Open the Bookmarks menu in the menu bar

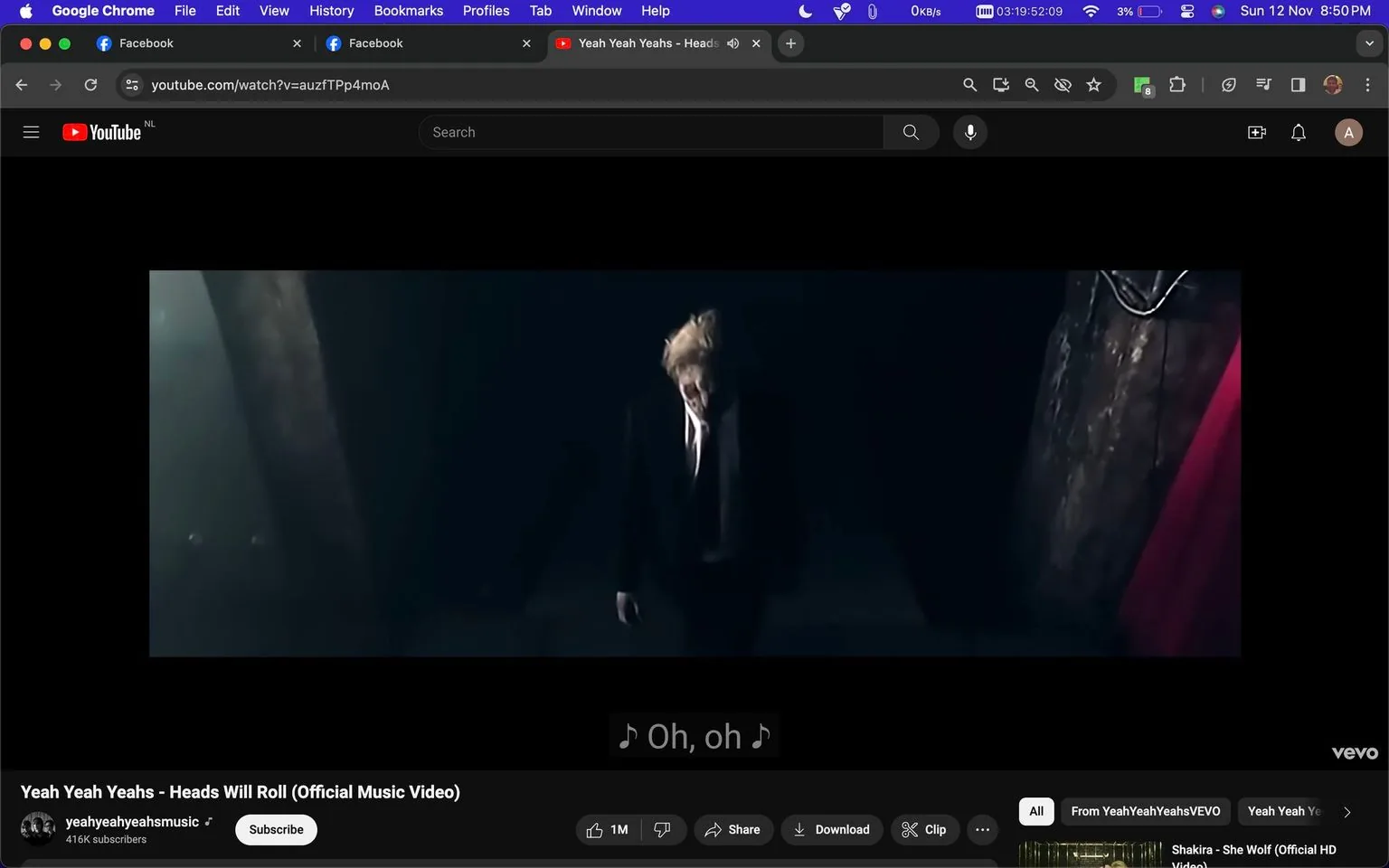[408, 10]
